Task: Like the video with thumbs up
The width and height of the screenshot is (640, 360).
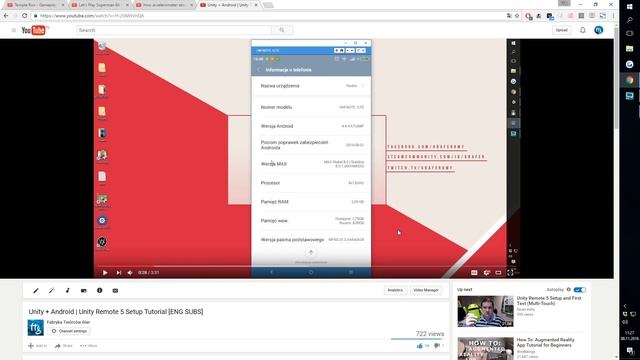Action: [x=420, y=346]
